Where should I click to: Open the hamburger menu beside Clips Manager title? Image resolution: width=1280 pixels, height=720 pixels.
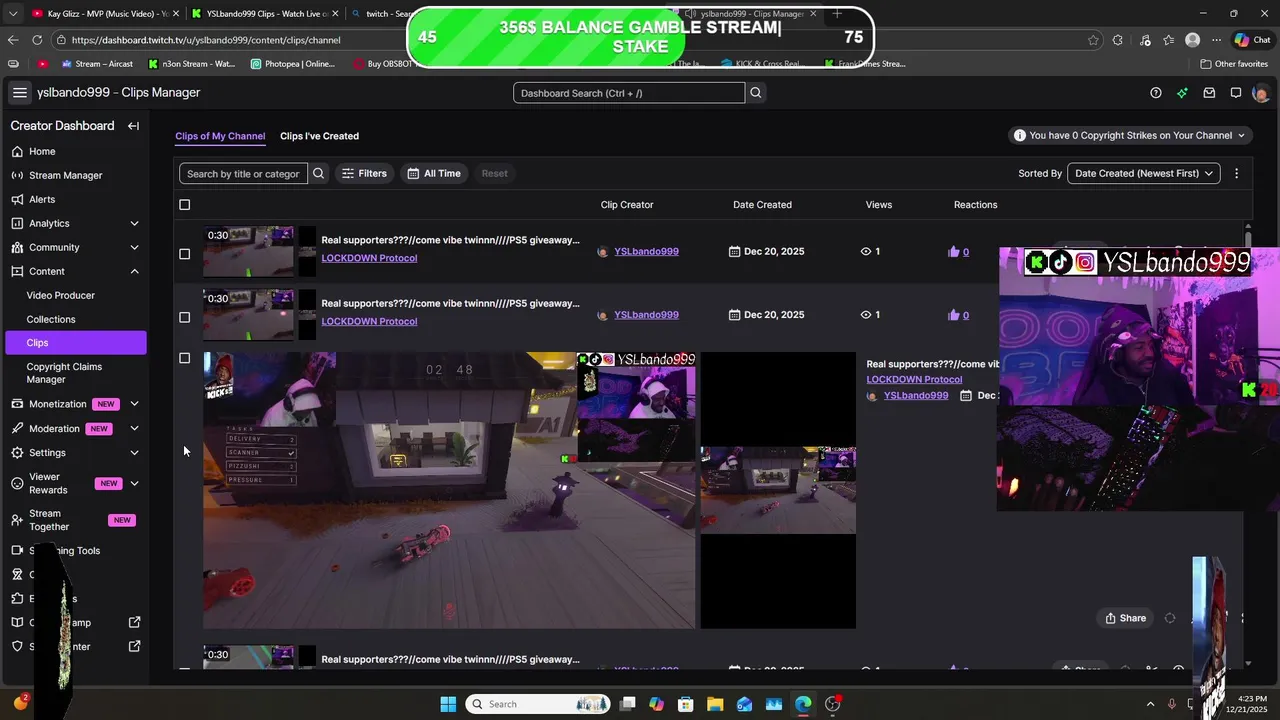[x=19, y=92]
